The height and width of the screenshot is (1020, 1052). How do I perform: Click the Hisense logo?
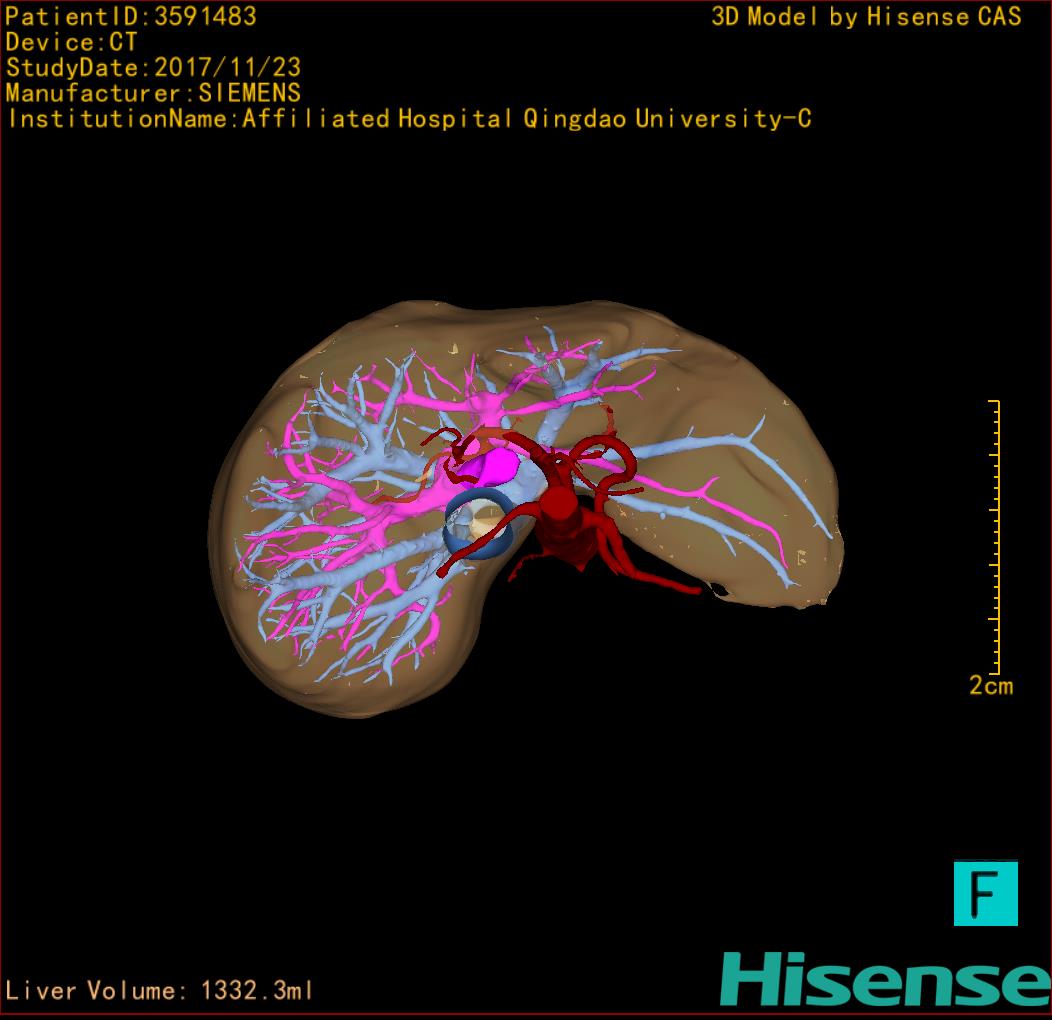point(884,978)
